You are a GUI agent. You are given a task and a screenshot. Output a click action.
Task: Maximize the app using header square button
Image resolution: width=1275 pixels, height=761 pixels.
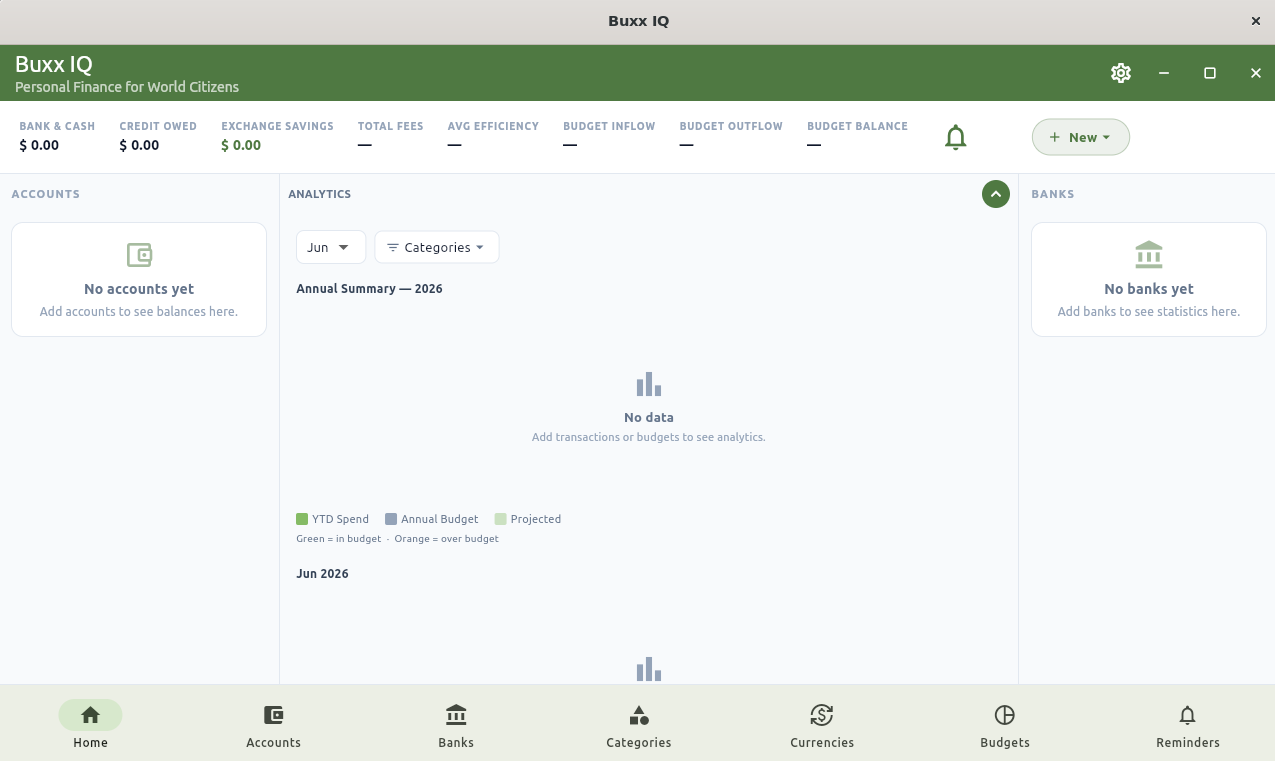coord(1210,73)
